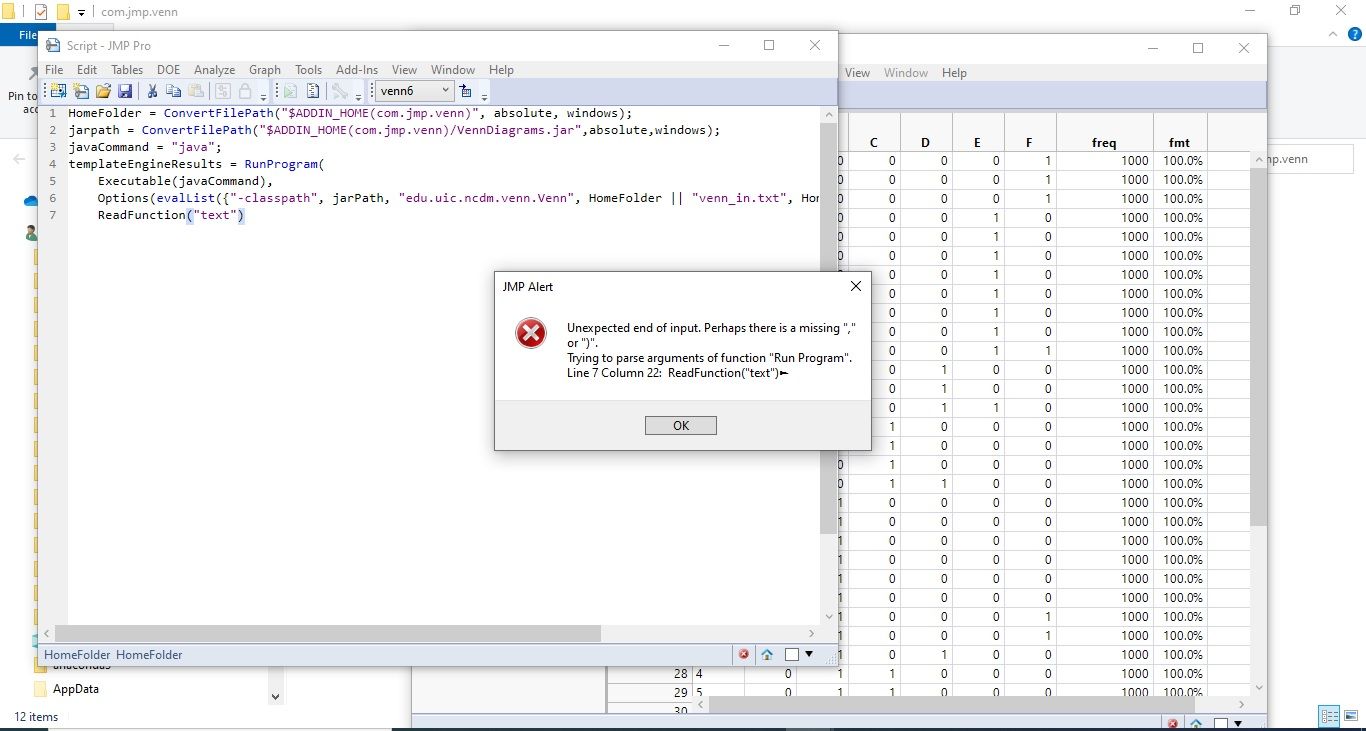Open the Explorer quick access toolbar dropdown

[82, 13]
